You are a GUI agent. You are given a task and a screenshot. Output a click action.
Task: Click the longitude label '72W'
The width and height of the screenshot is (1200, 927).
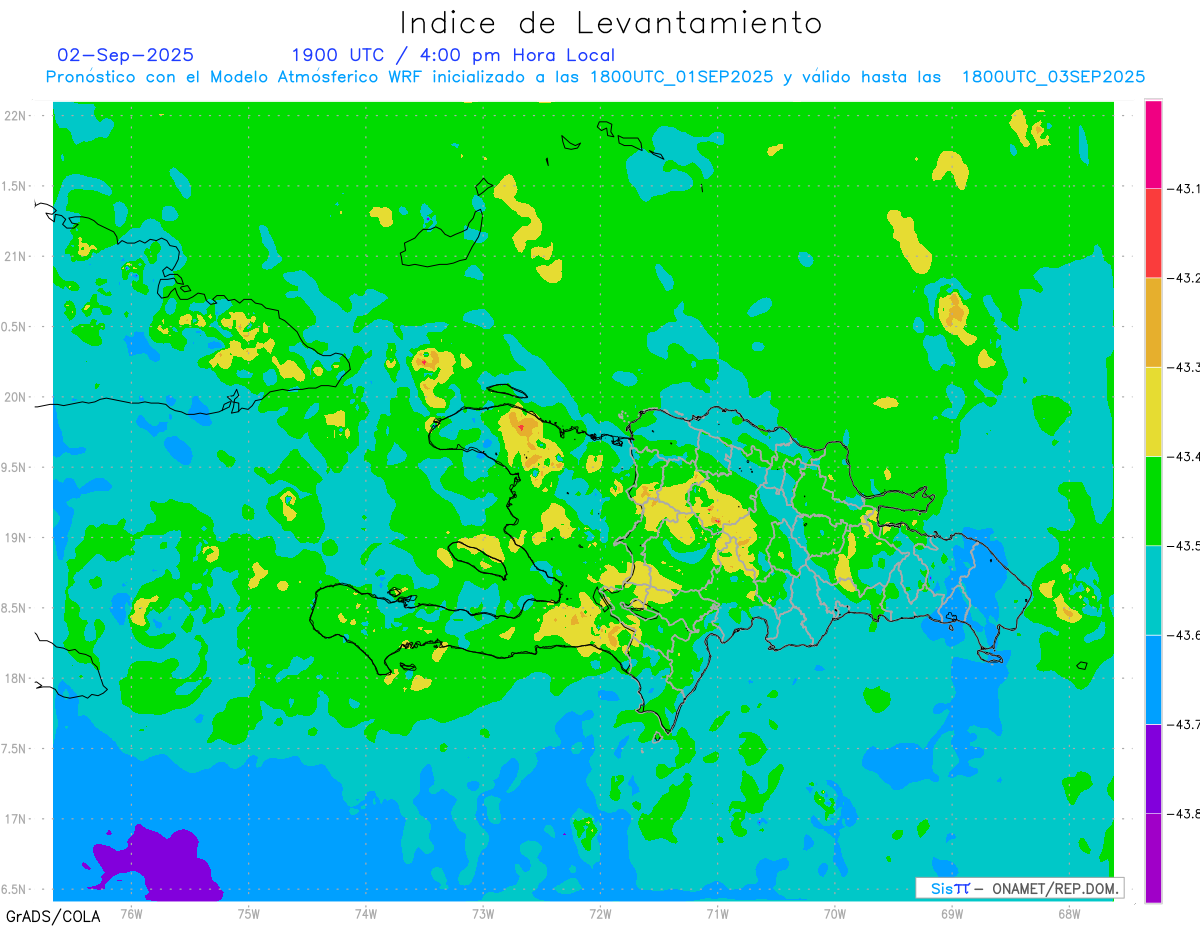coord(600,914)
